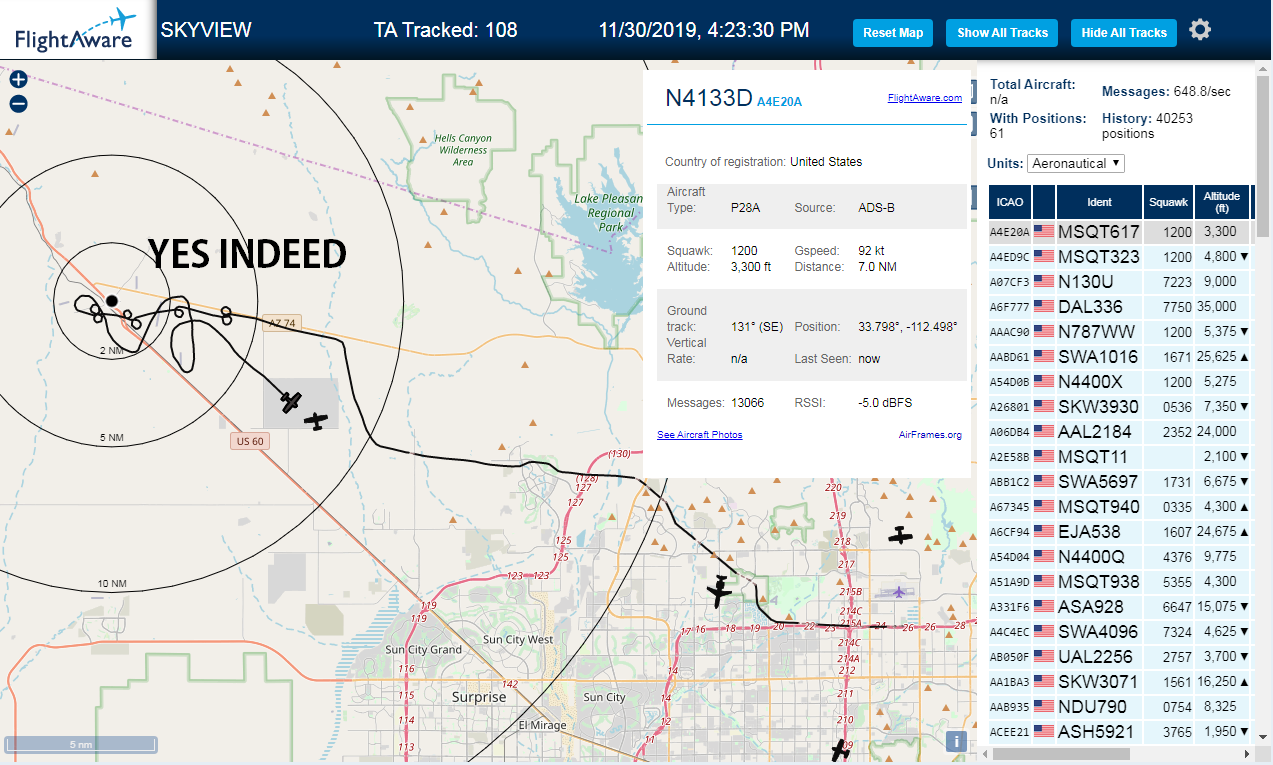
Task: Click the N4133D title in the aircraft panel
Action: click(x=708, y=97)
